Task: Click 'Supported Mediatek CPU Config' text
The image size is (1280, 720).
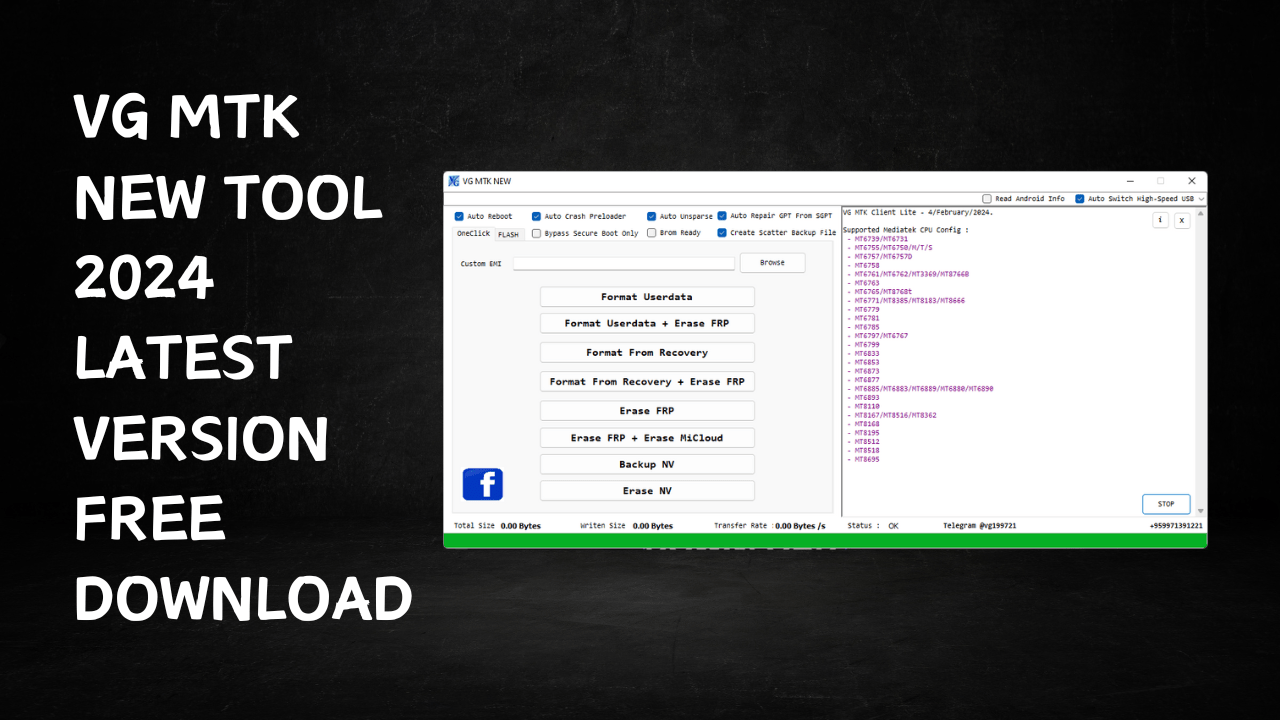Action: point(905,230)
